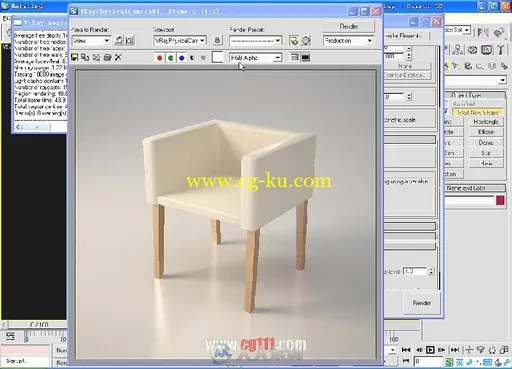
Task: Collapse the Object Type rollout
Action: [x=476, y=95]
